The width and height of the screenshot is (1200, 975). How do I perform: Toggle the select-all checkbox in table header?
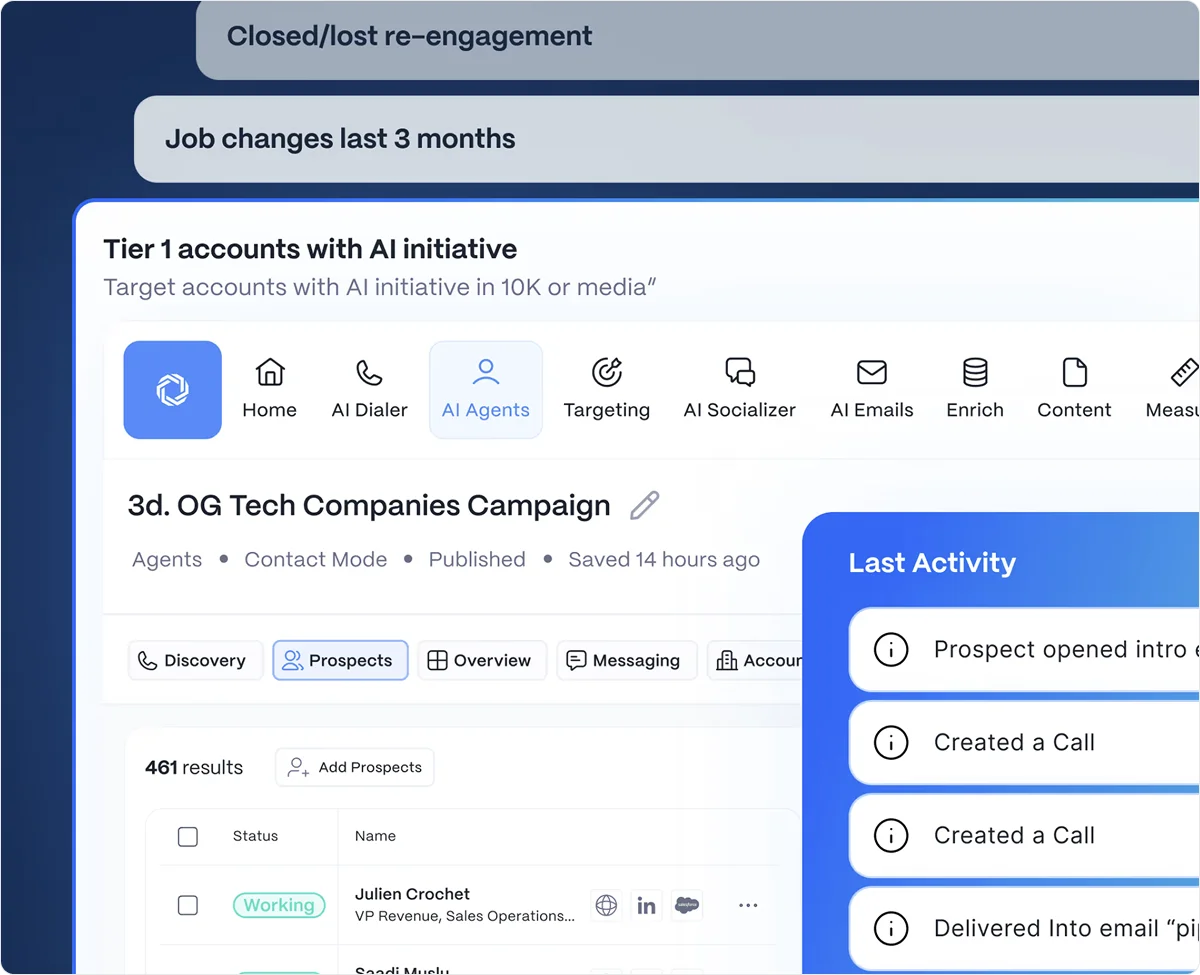[188, 836]
